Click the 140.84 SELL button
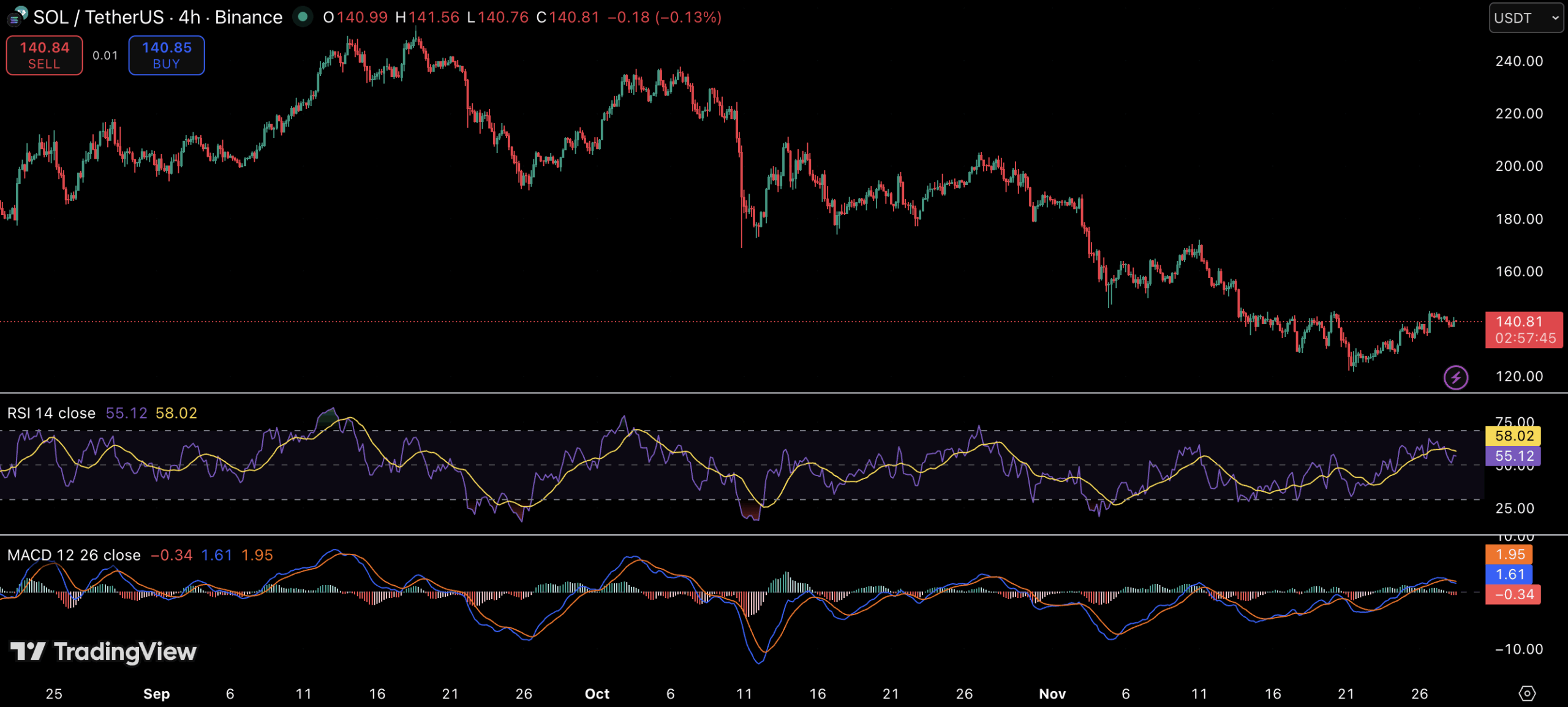The image size is (1568, 707). pyautogui.click(x=44, y=55)
